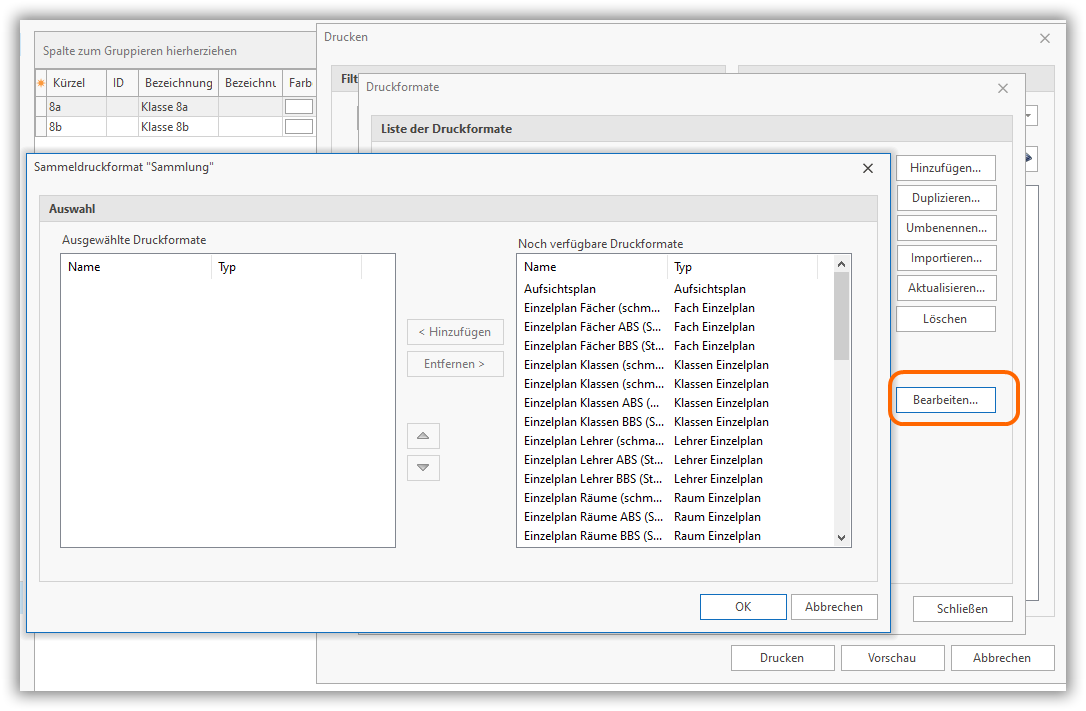Sort selected formats by Name column
The height and width of the screenshot is (711, 1086).
136,267
